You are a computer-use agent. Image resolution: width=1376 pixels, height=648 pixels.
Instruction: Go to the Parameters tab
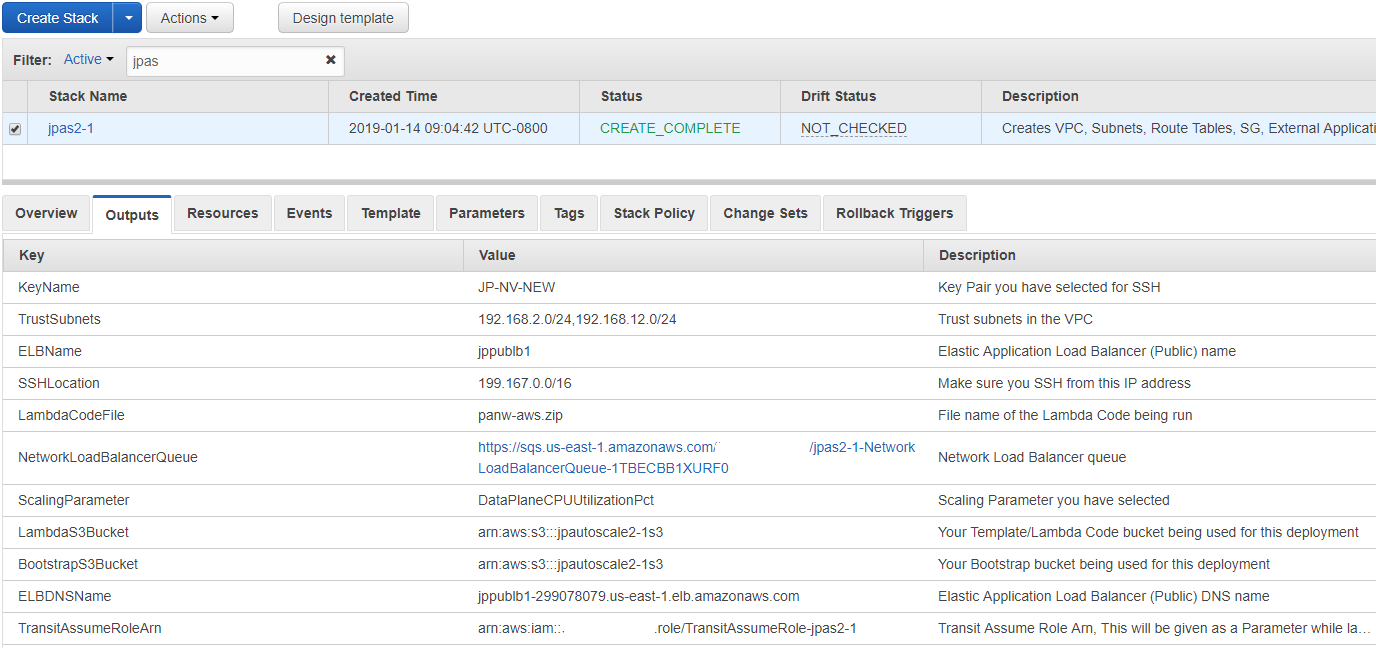click(x=486, y=213)
